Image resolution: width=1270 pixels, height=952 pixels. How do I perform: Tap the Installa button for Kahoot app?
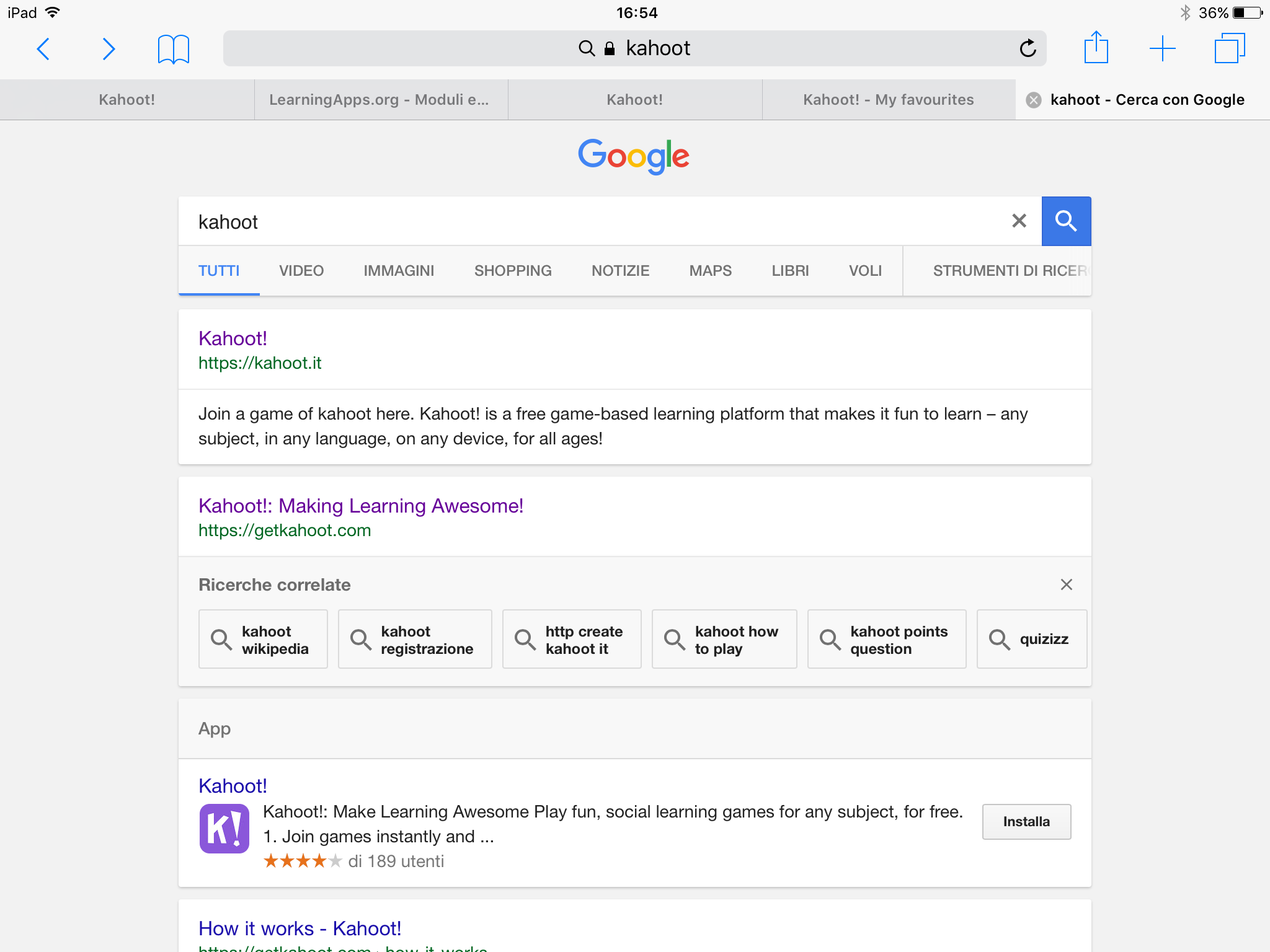pyautogui.click(x=1026, y=822)
